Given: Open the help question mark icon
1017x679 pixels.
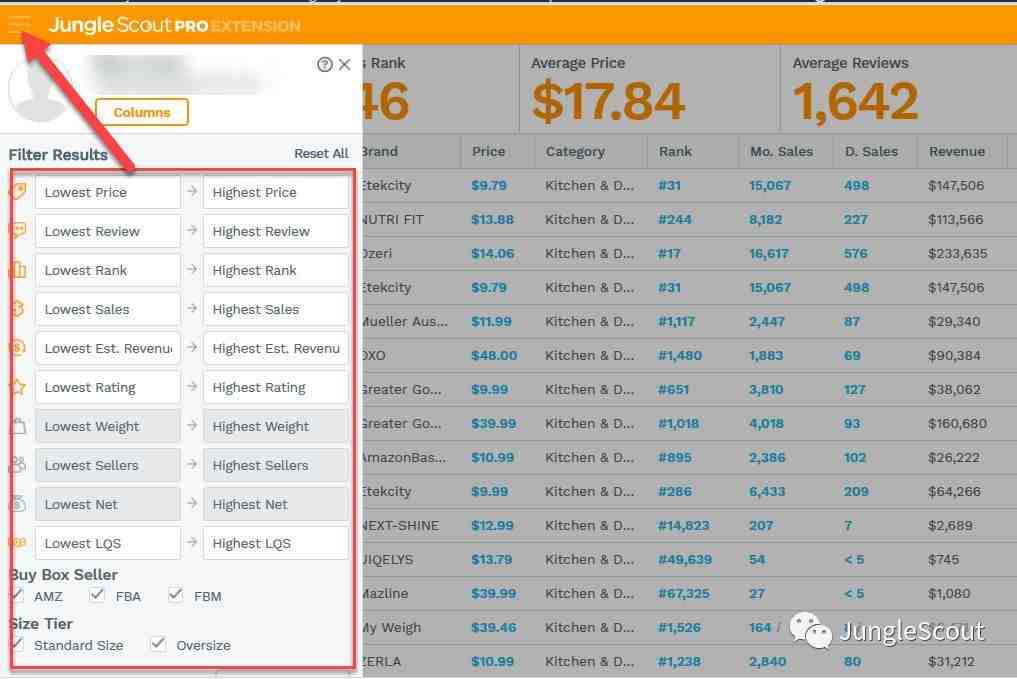Looking at the screenshot, I should (325, 64).
